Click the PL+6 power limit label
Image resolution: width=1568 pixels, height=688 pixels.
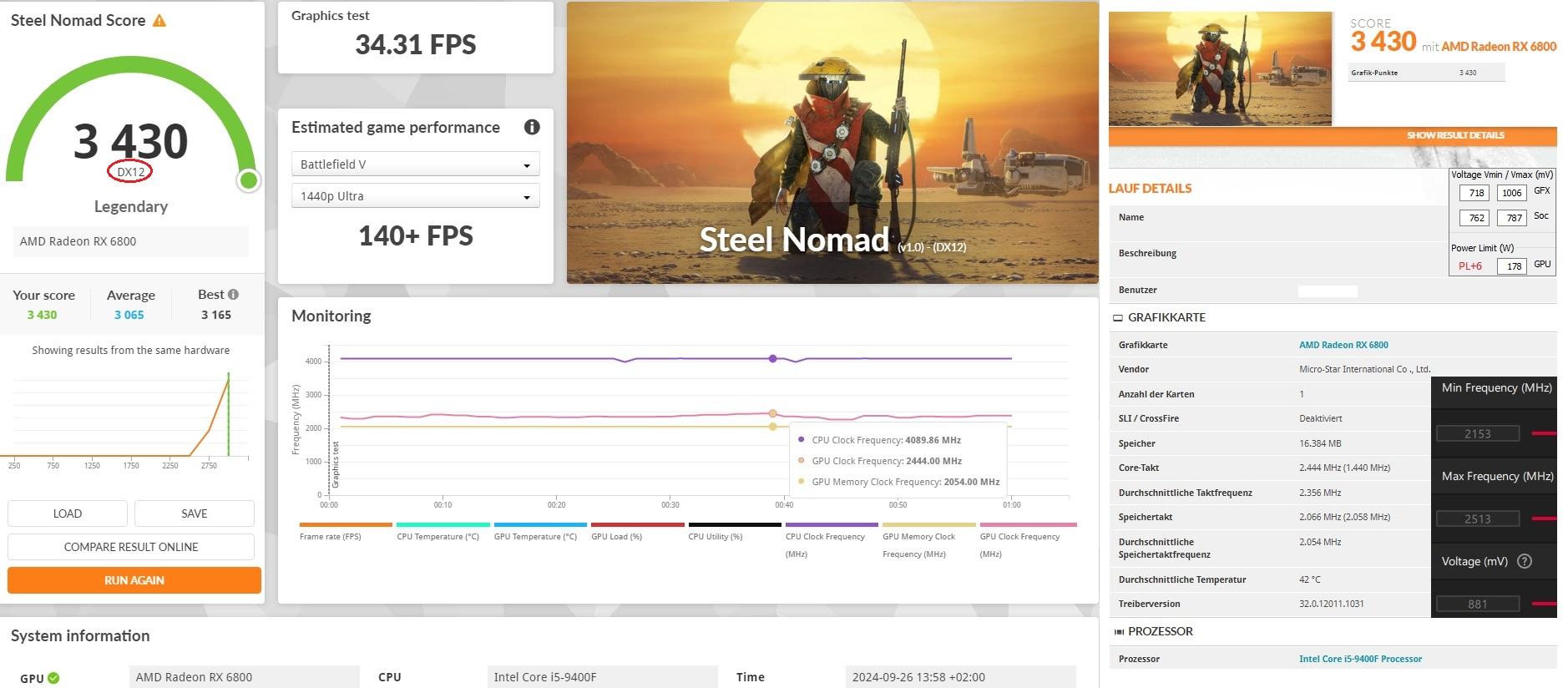pos(1470,266)
